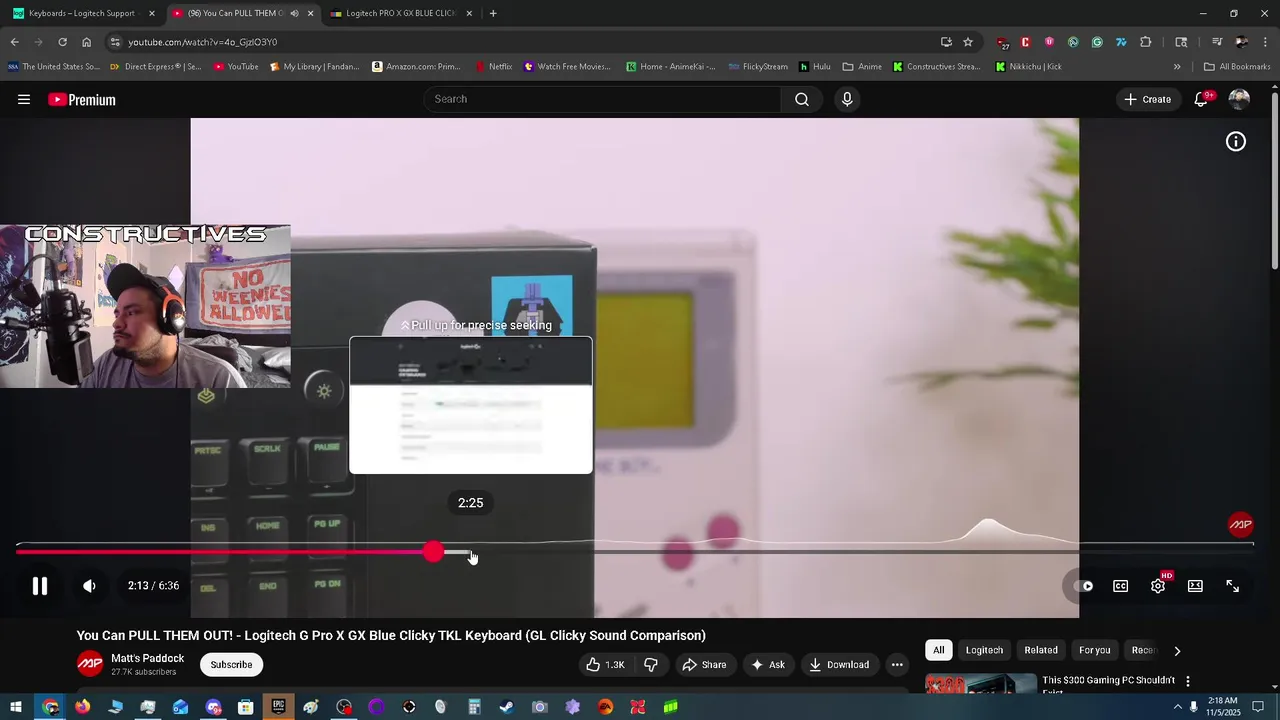Image resolution: width=1280 pixels, height=720 pixels.
Task: Reload the current page
Action: click(62, 42)
